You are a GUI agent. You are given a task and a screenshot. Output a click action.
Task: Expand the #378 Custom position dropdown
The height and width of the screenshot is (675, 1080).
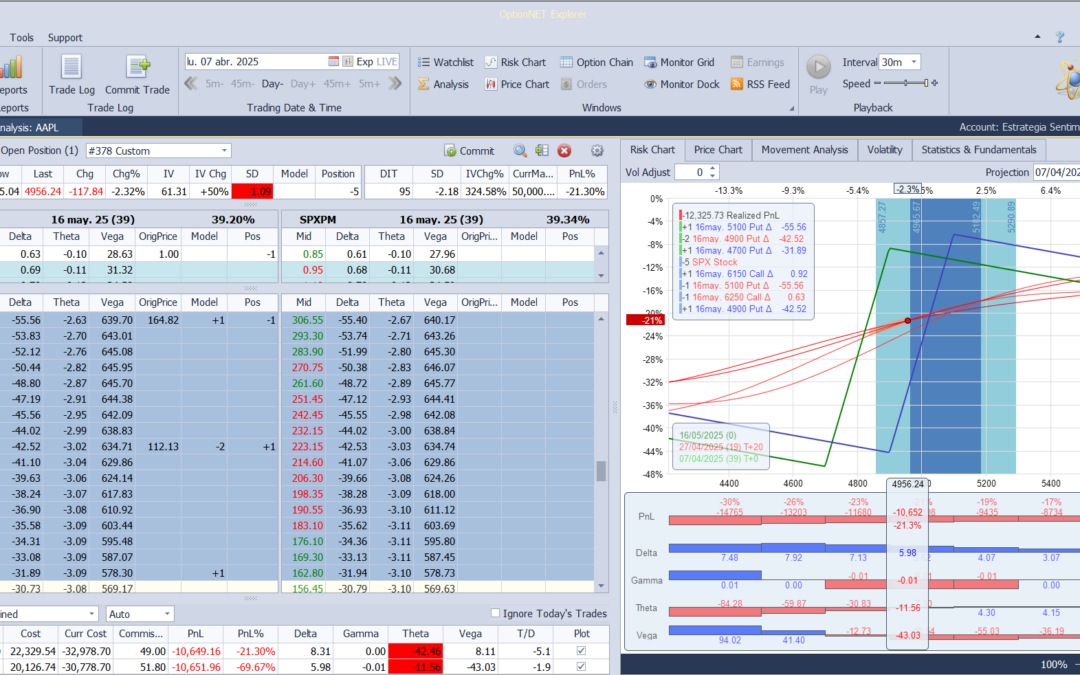pyautogui.click(x=225, y=151)
